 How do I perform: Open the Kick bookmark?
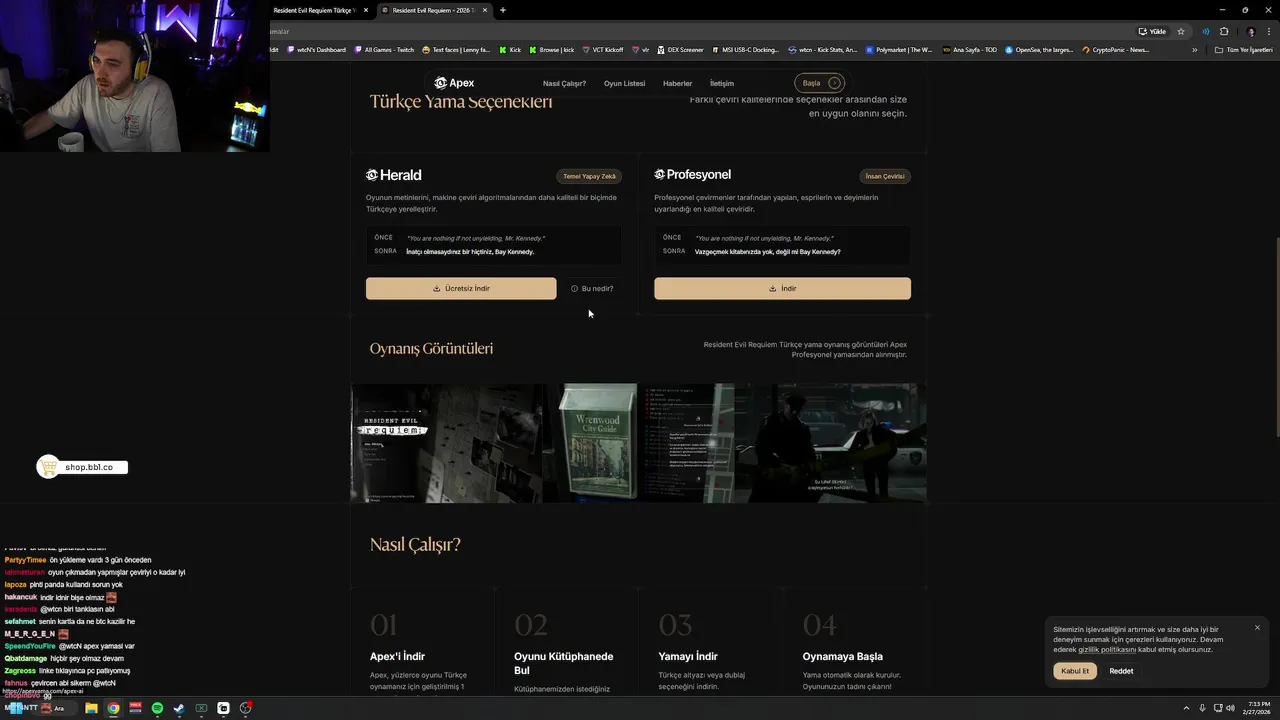[x=510, y=49]
